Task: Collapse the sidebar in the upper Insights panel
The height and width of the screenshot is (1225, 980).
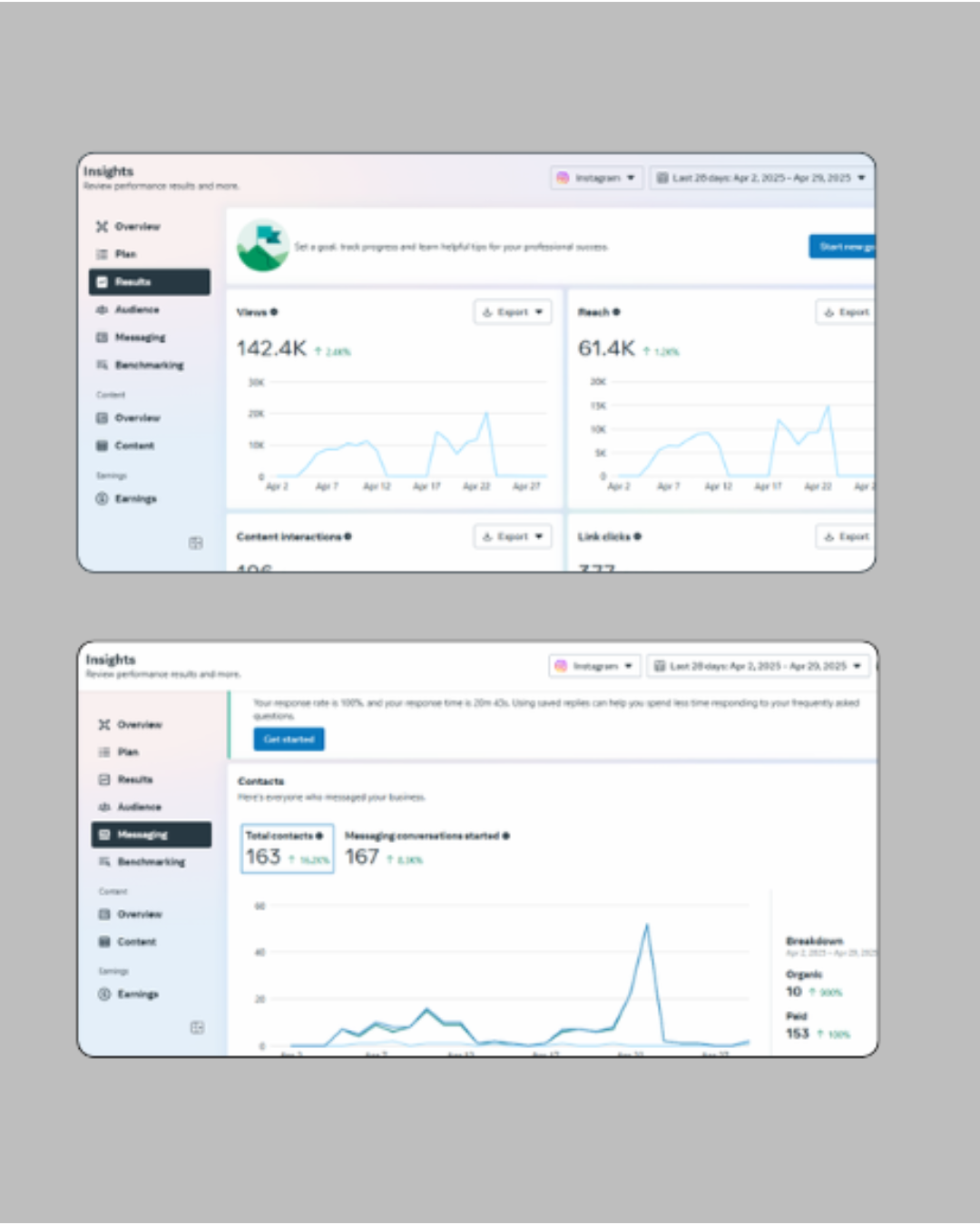Action: click(x=195, y=543)
